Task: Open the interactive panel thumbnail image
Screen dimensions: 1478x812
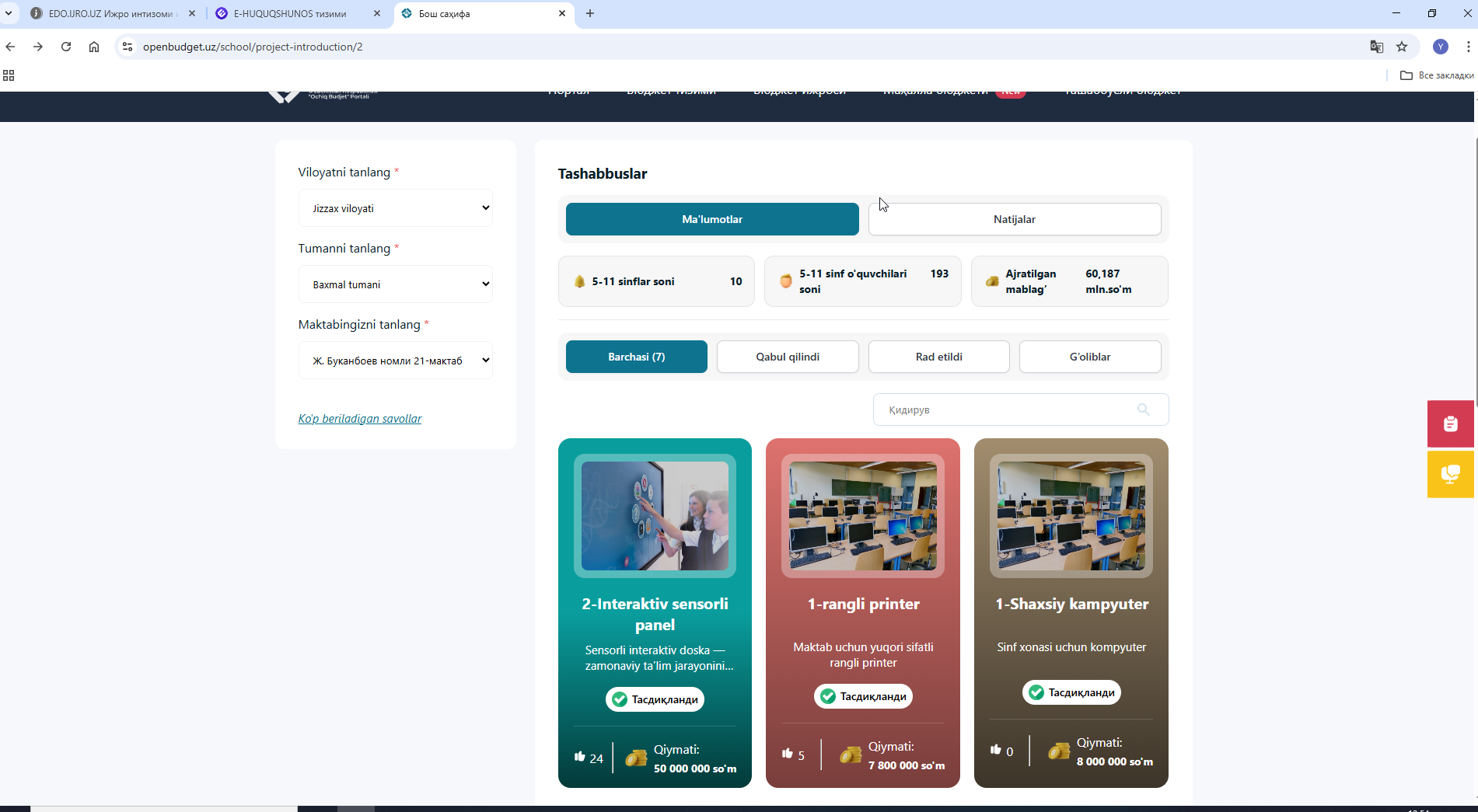Action: pyautogui.click(x=655, y=516)
